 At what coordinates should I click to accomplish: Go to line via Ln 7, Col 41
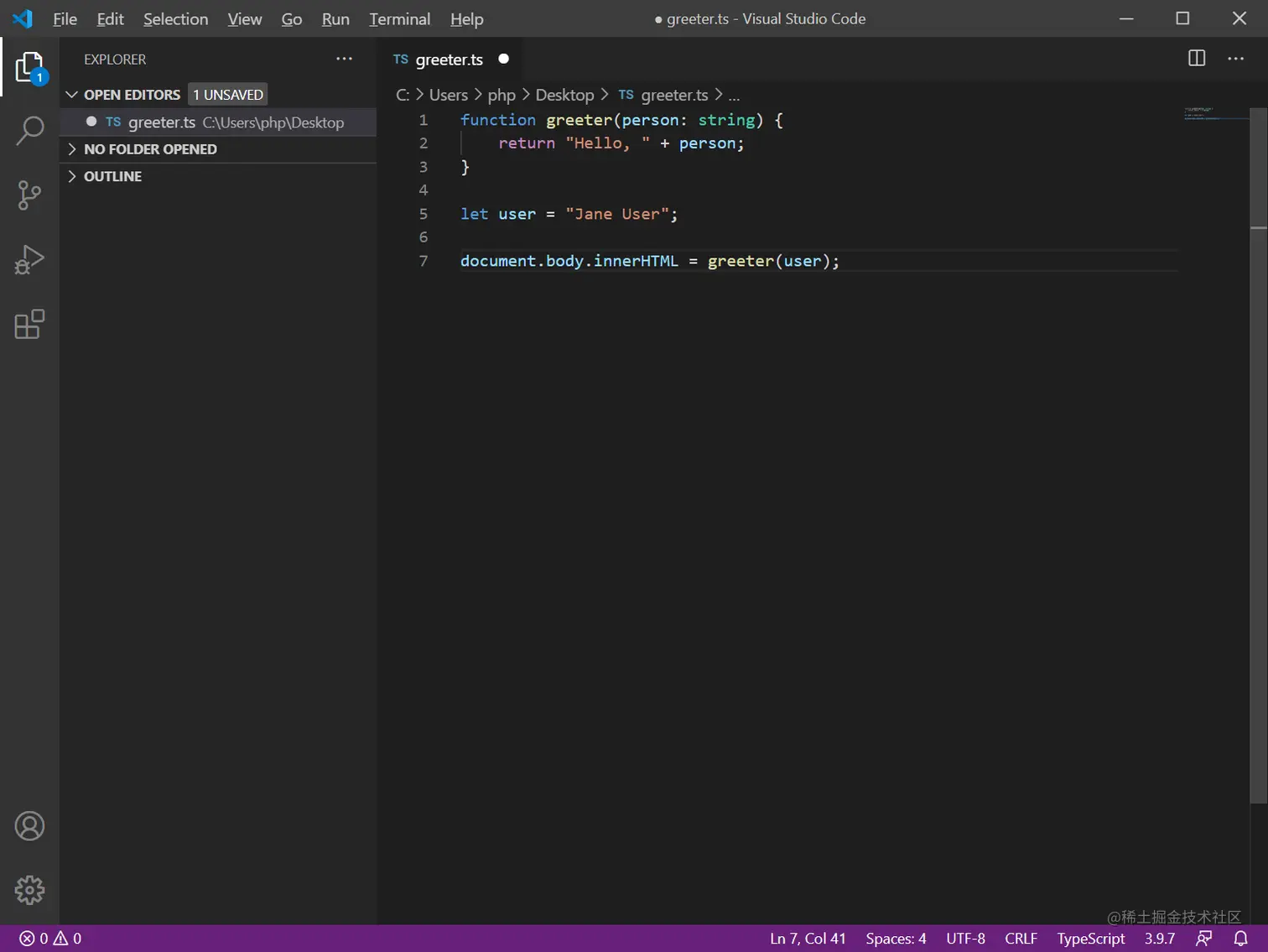(x=808, y=939)
